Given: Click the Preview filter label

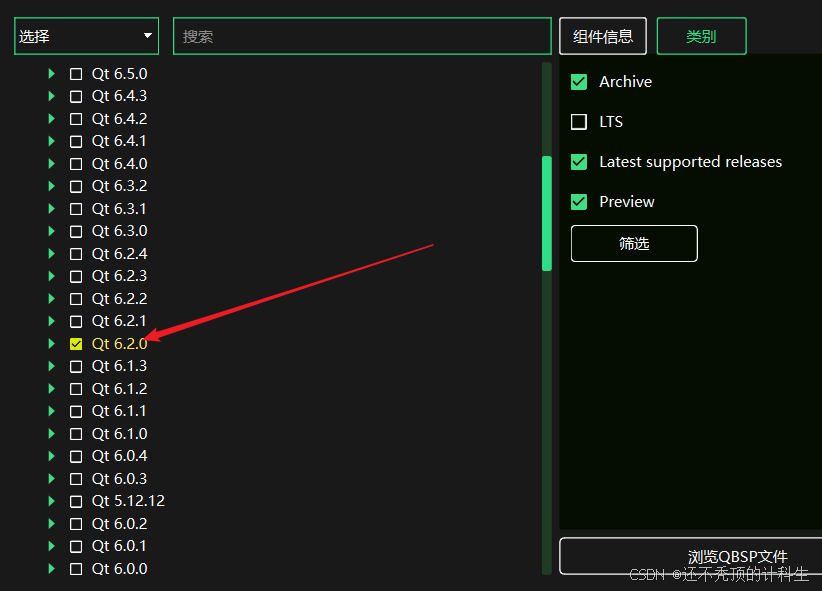Looking at the screenshot, I should (626, 202).
